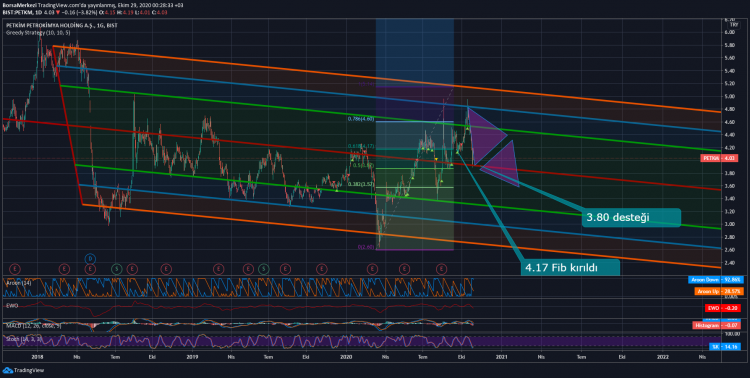Click the %K 14.16 value label
The height and width of the screenshot is (378, 750).
point(725,347)
